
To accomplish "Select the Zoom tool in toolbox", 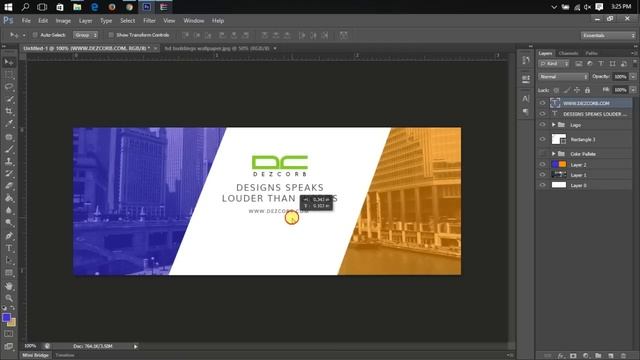I will (x=9, y=298).
